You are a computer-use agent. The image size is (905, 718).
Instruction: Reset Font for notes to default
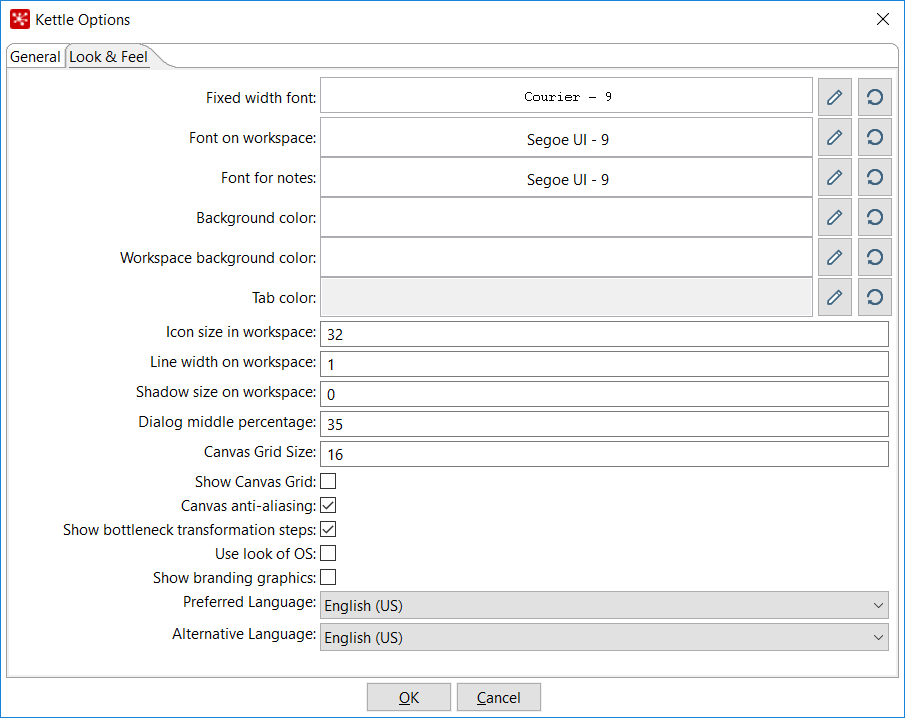click(874, 177)
